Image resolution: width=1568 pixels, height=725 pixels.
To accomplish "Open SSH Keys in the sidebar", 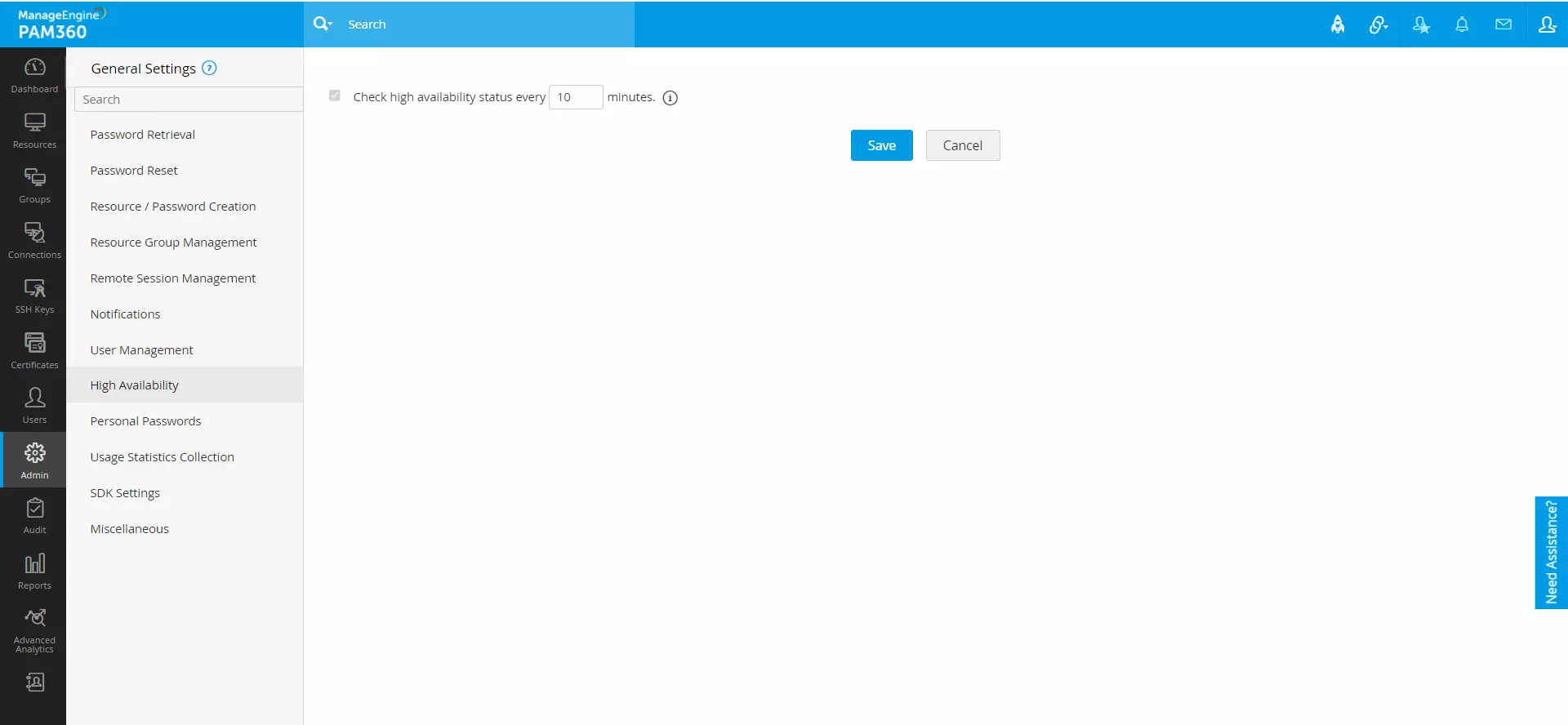I will point(34,296).
